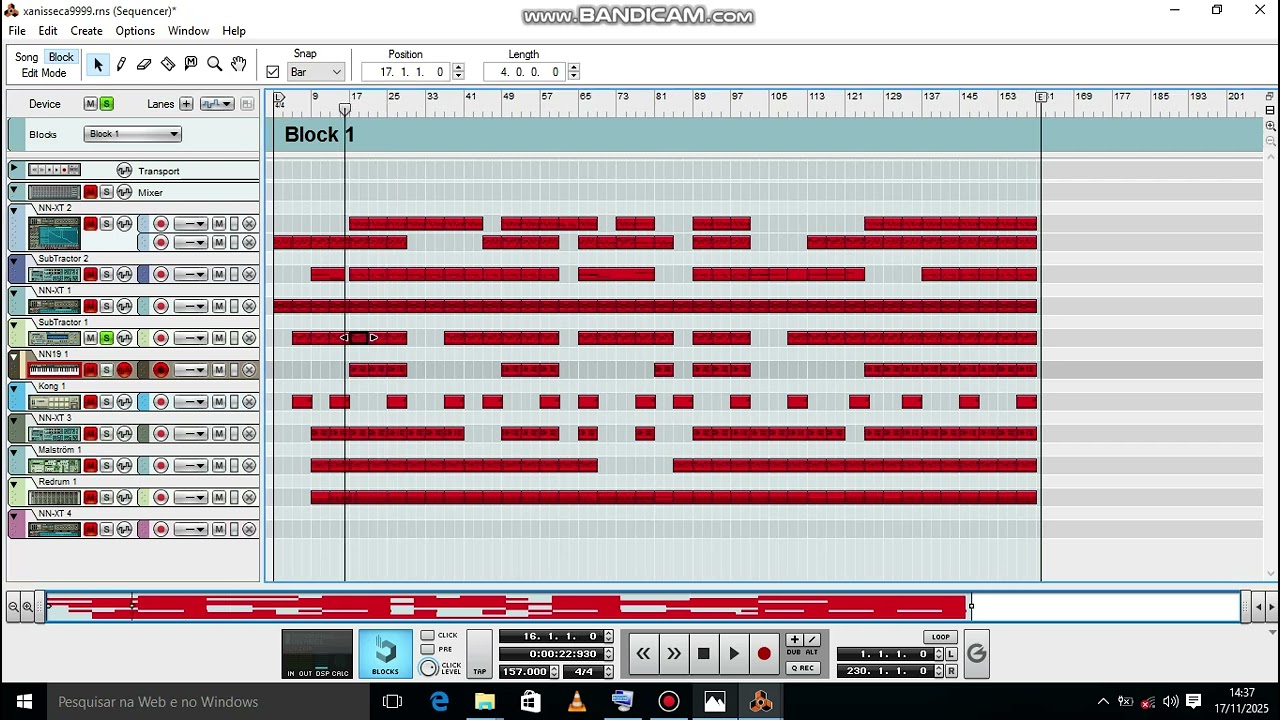Click the Redrum 1 device icon
This screenshot has width=1280, height=720.
pyautogui.click(x=54, y=498)
